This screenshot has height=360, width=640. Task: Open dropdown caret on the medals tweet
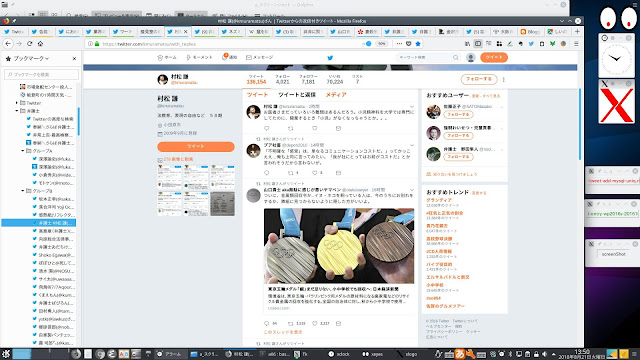412,190
